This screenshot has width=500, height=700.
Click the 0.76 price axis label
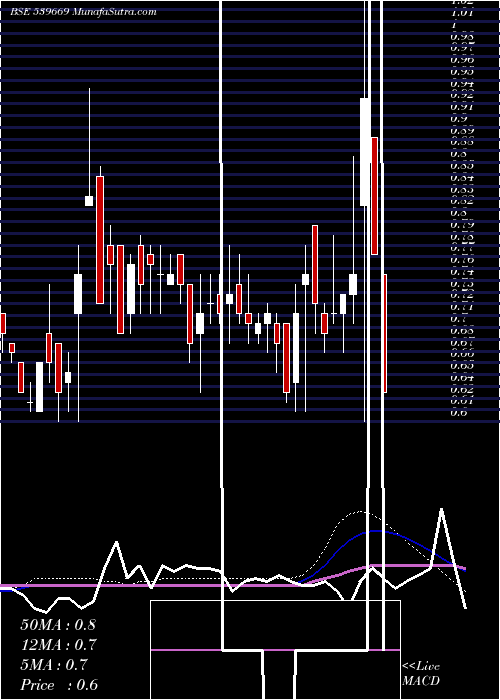462,260
